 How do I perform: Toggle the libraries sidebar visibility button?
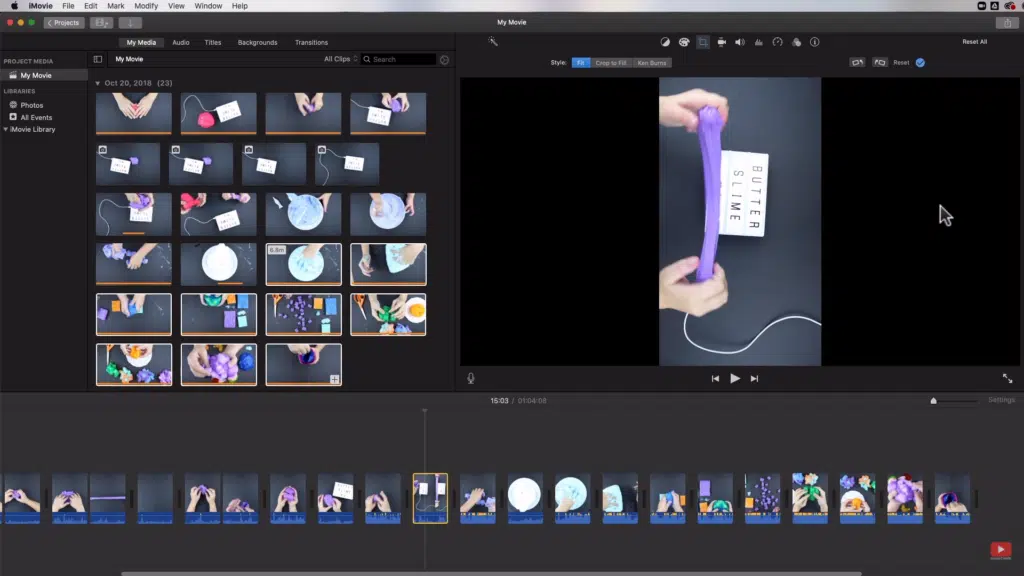point(98,59)
